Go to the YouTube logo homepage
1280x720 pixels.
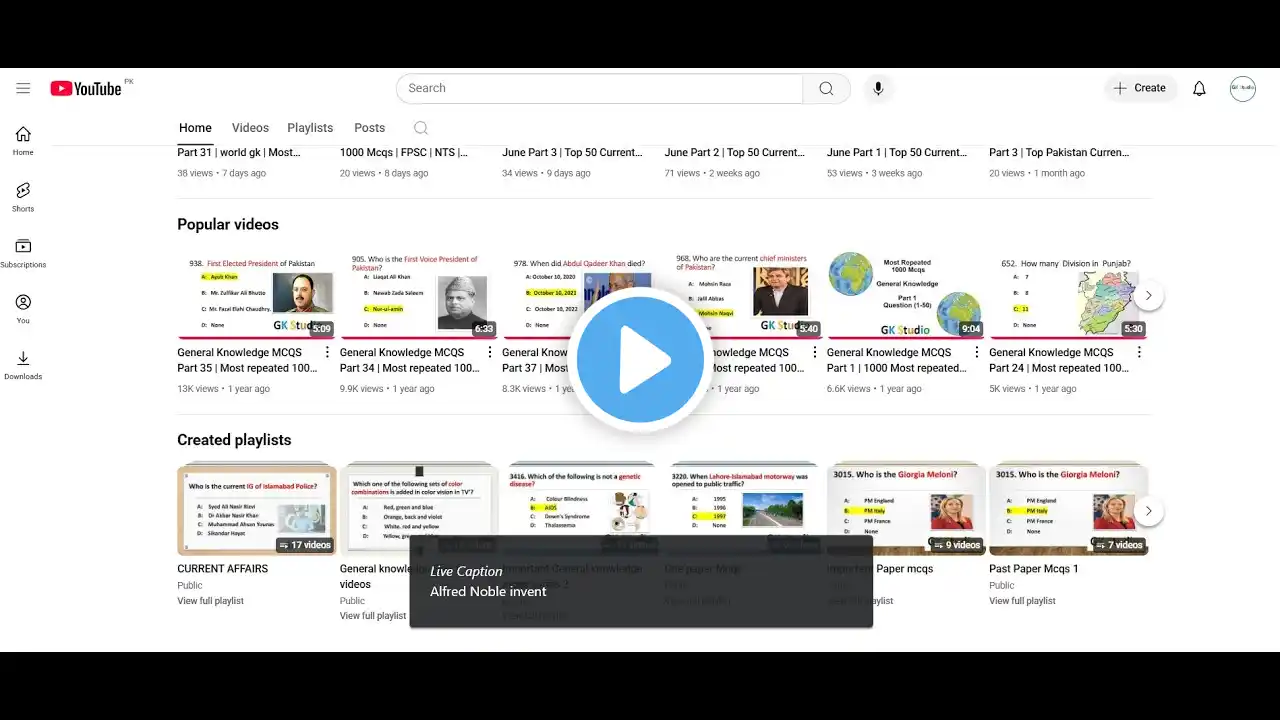[x=86, y=88]
